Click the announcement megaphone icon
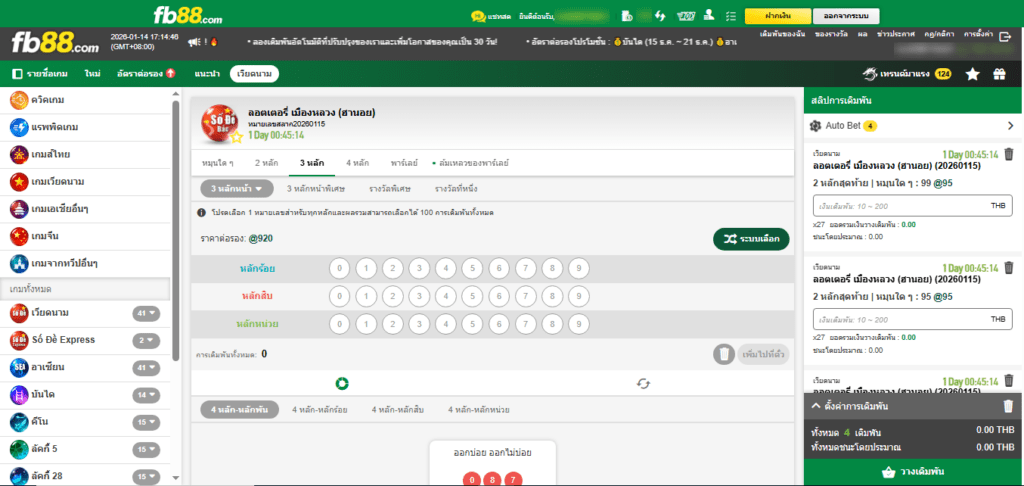The image size is (1024, 486). tap(194, 42)
